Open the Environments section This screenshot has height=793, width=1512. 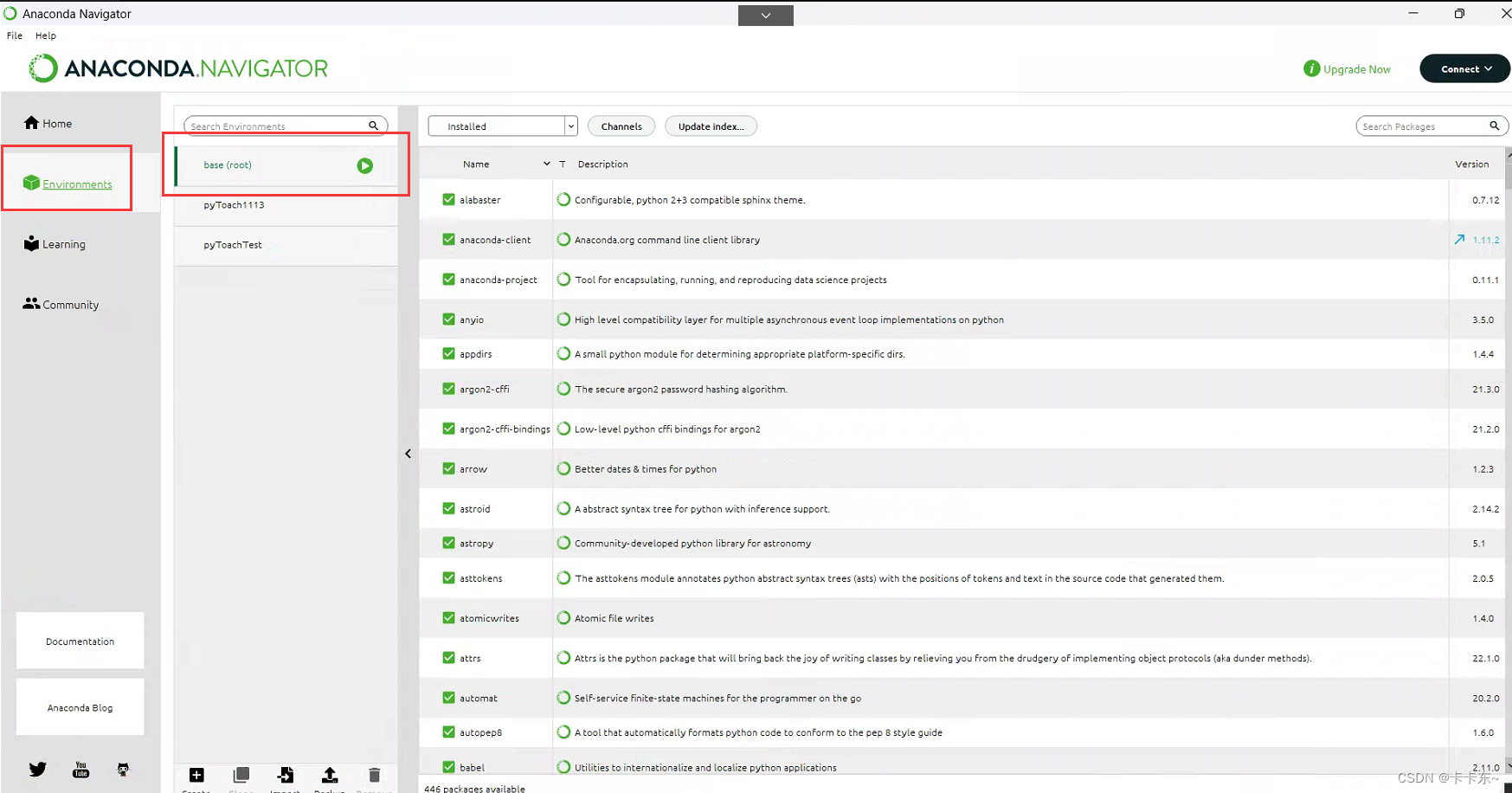68,184
